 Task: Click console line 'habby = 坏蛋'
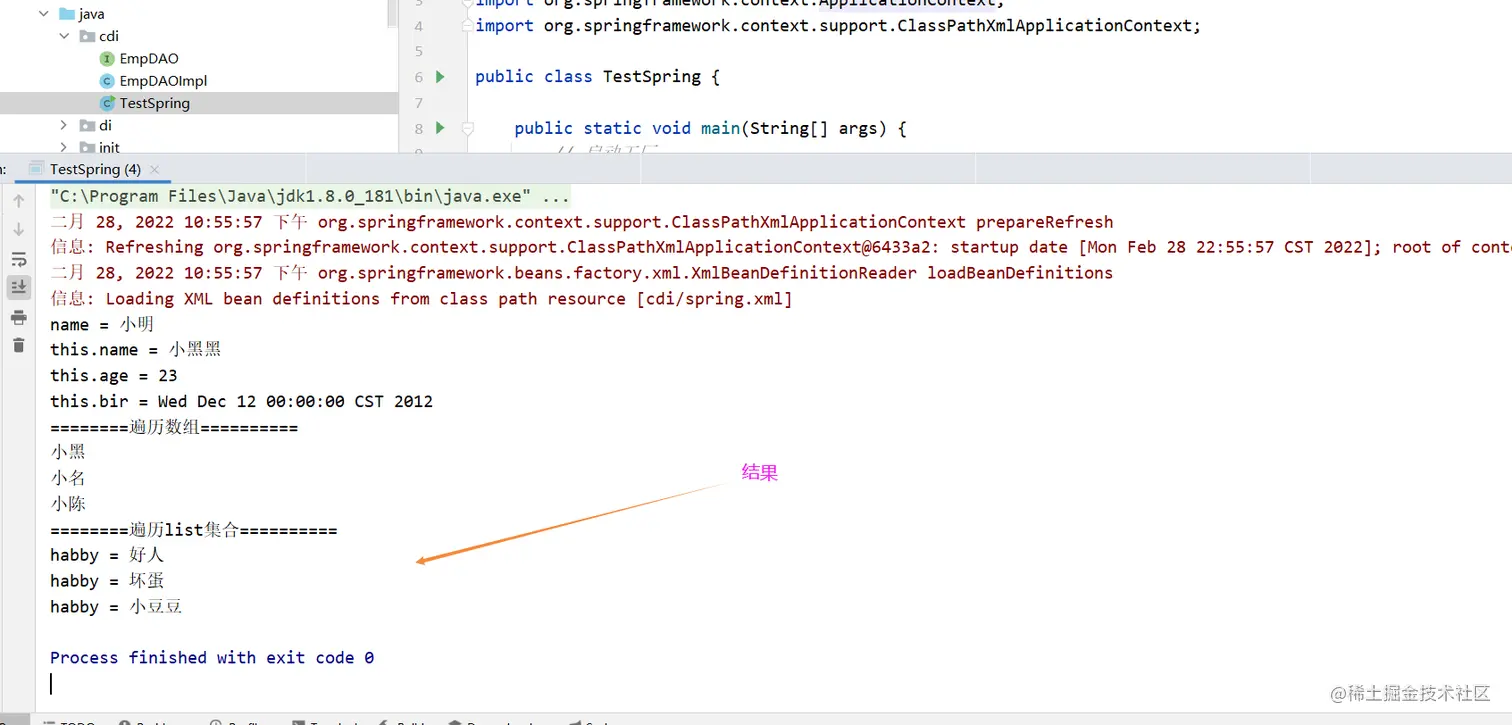107,581
